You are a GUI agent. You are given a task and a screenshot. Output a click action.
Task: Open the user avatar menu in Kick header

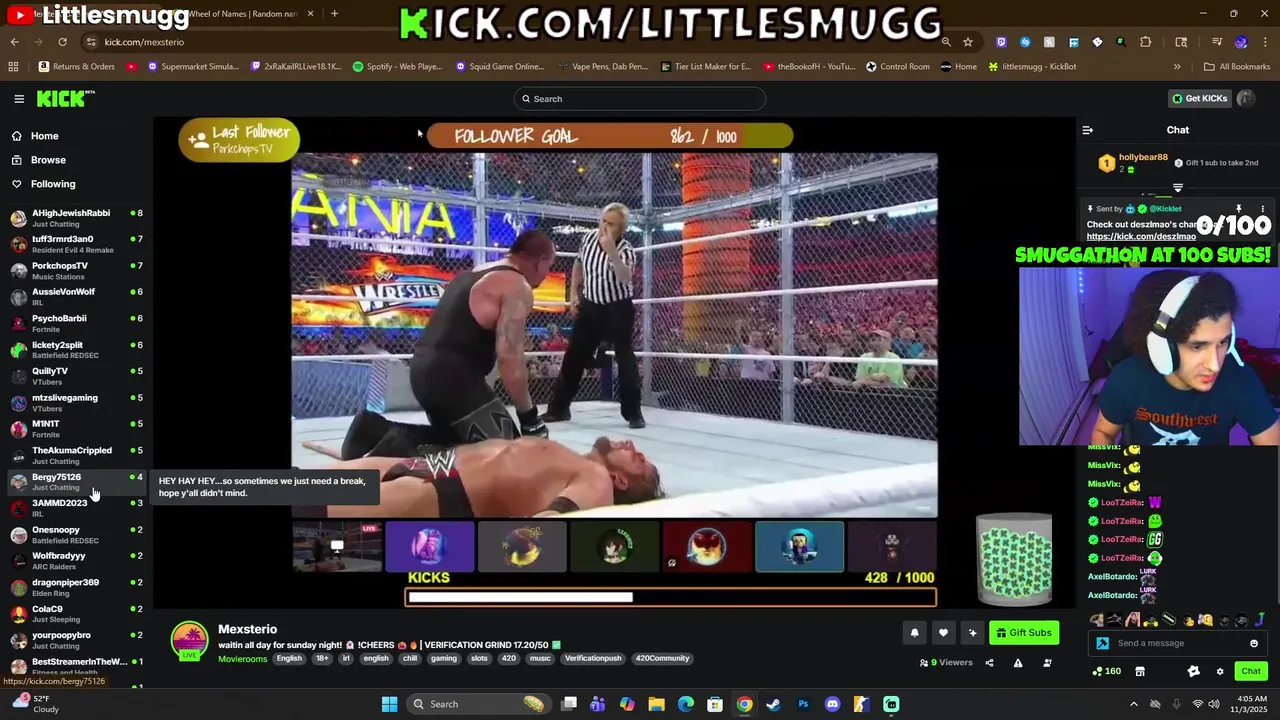click(x=1246, y=98)
